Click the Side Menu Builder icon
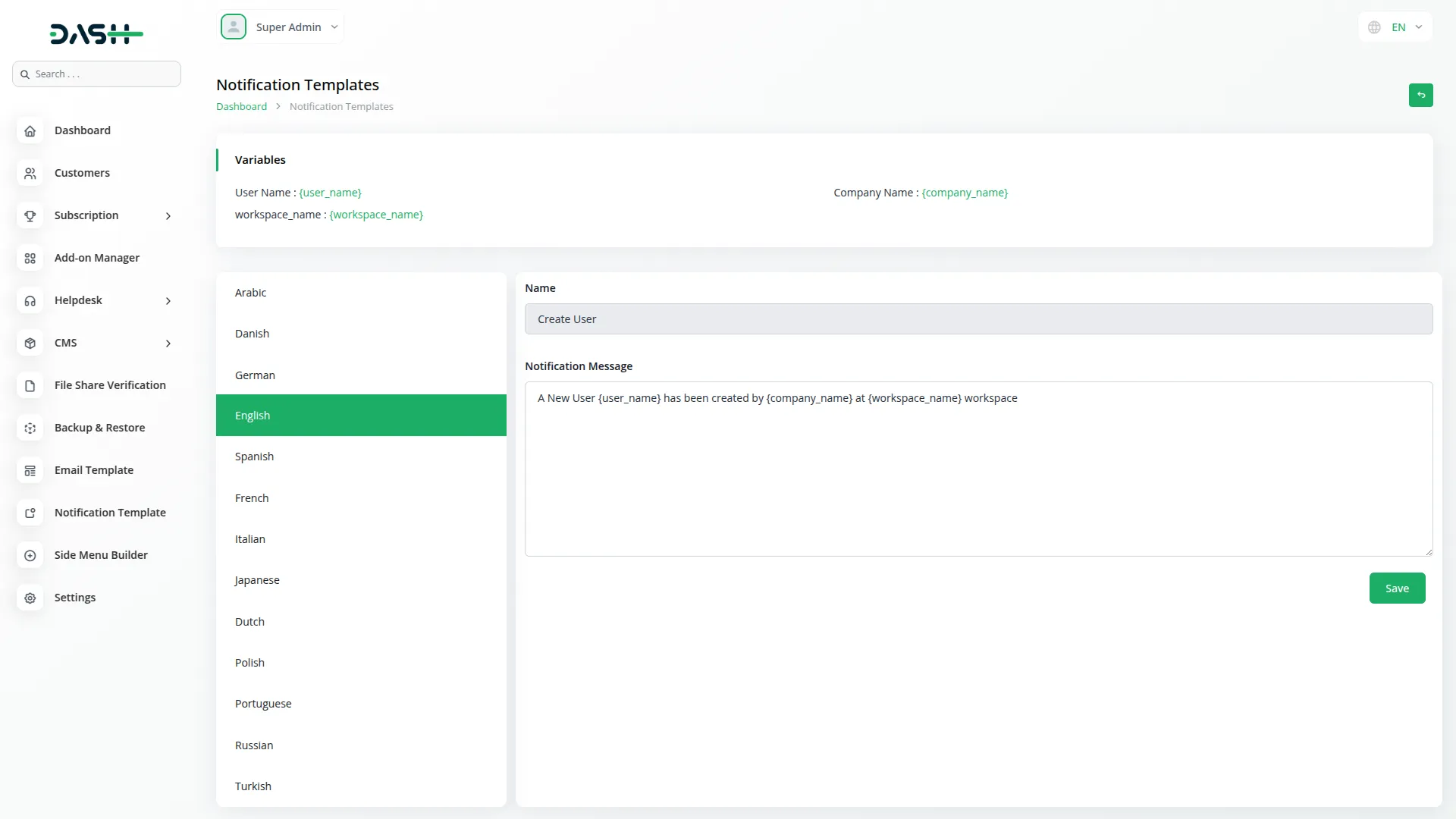Viewport: 1456px width, 819px height. (30, 555)
